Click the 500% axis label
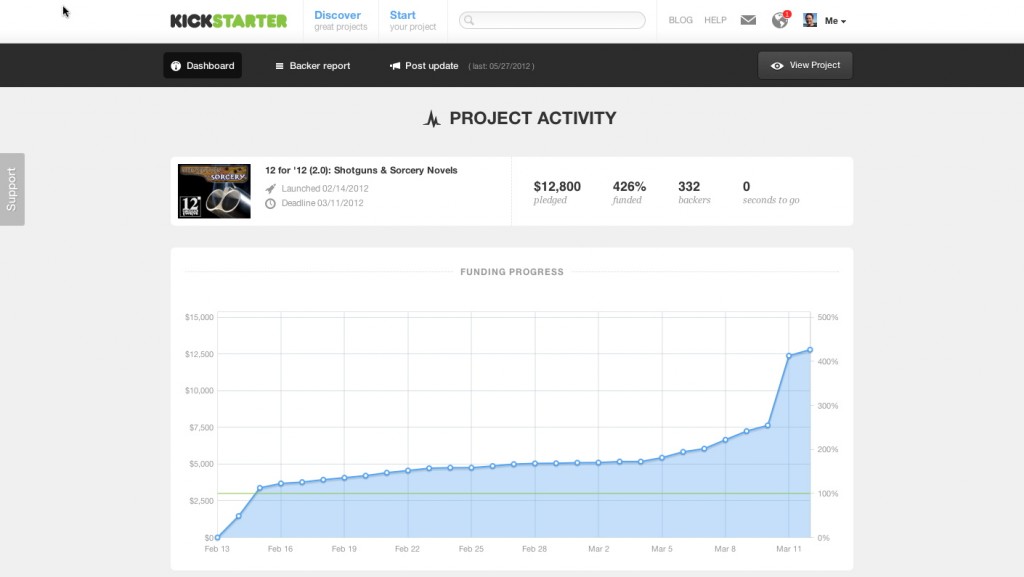Viewport: 1024px width, 577px height. (x=827, y=317)
